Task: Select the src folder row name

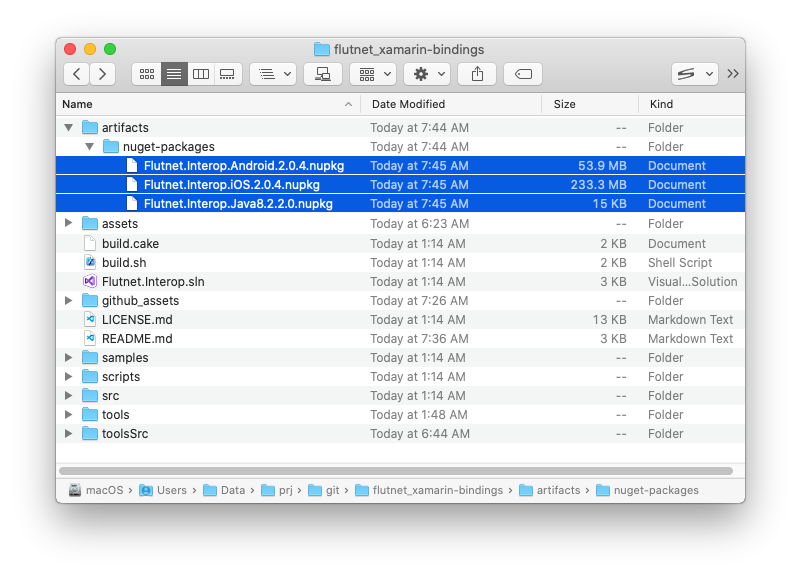Action: [x=110, y=396]
